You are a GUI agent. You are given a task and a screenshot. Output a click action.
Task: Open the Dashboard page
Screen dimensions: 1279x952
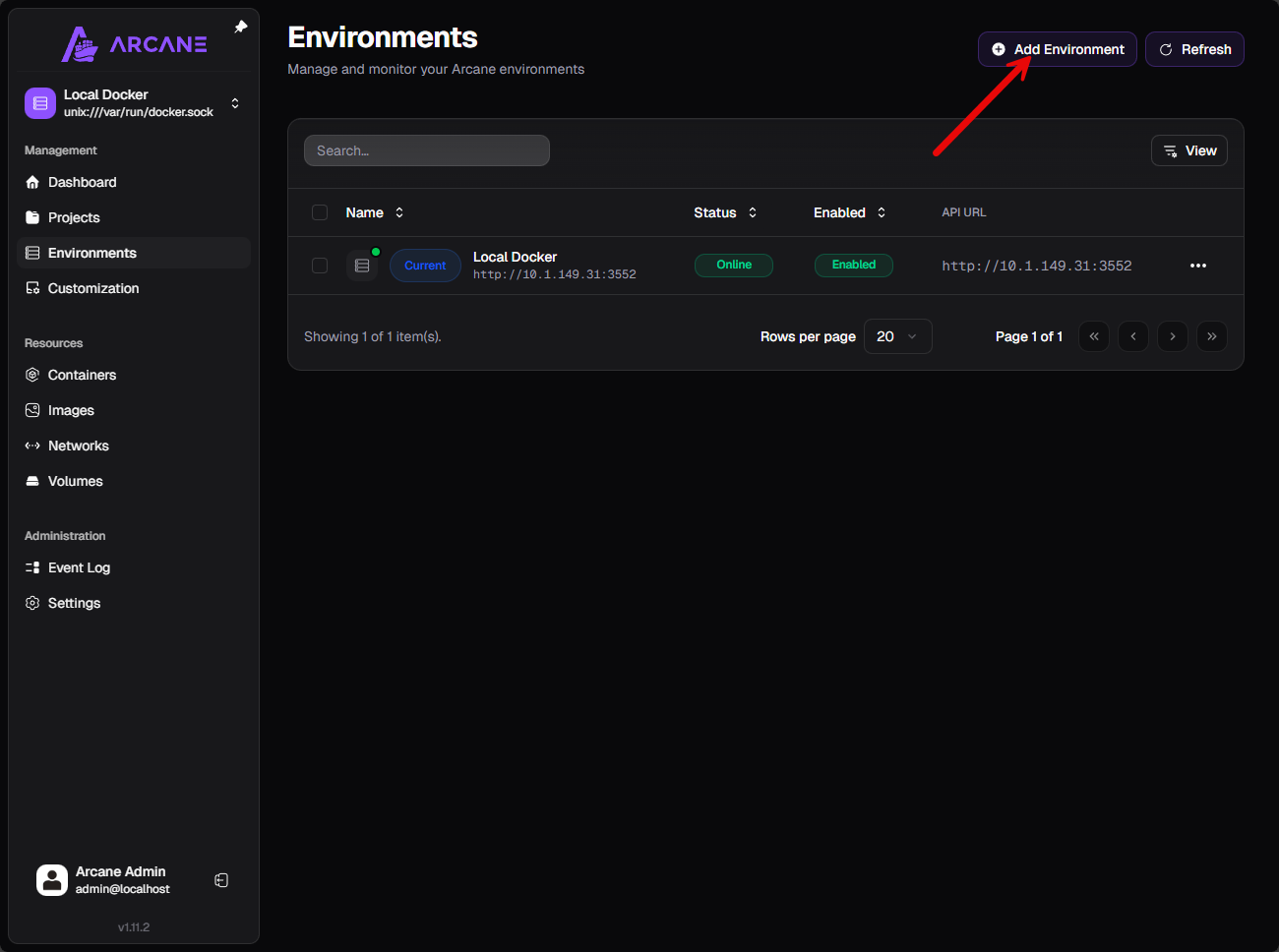[x=134, y=182]
